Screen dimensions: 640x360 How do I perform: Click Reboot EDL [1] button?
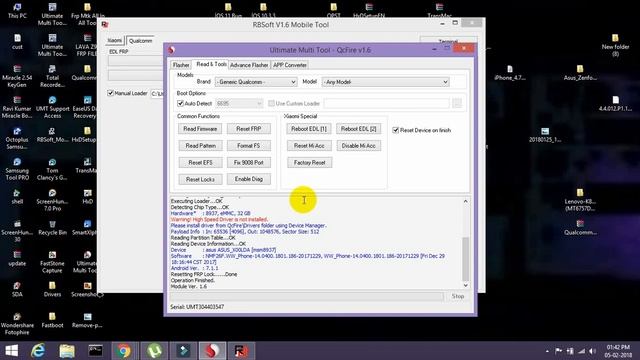[x=309, y=129]
